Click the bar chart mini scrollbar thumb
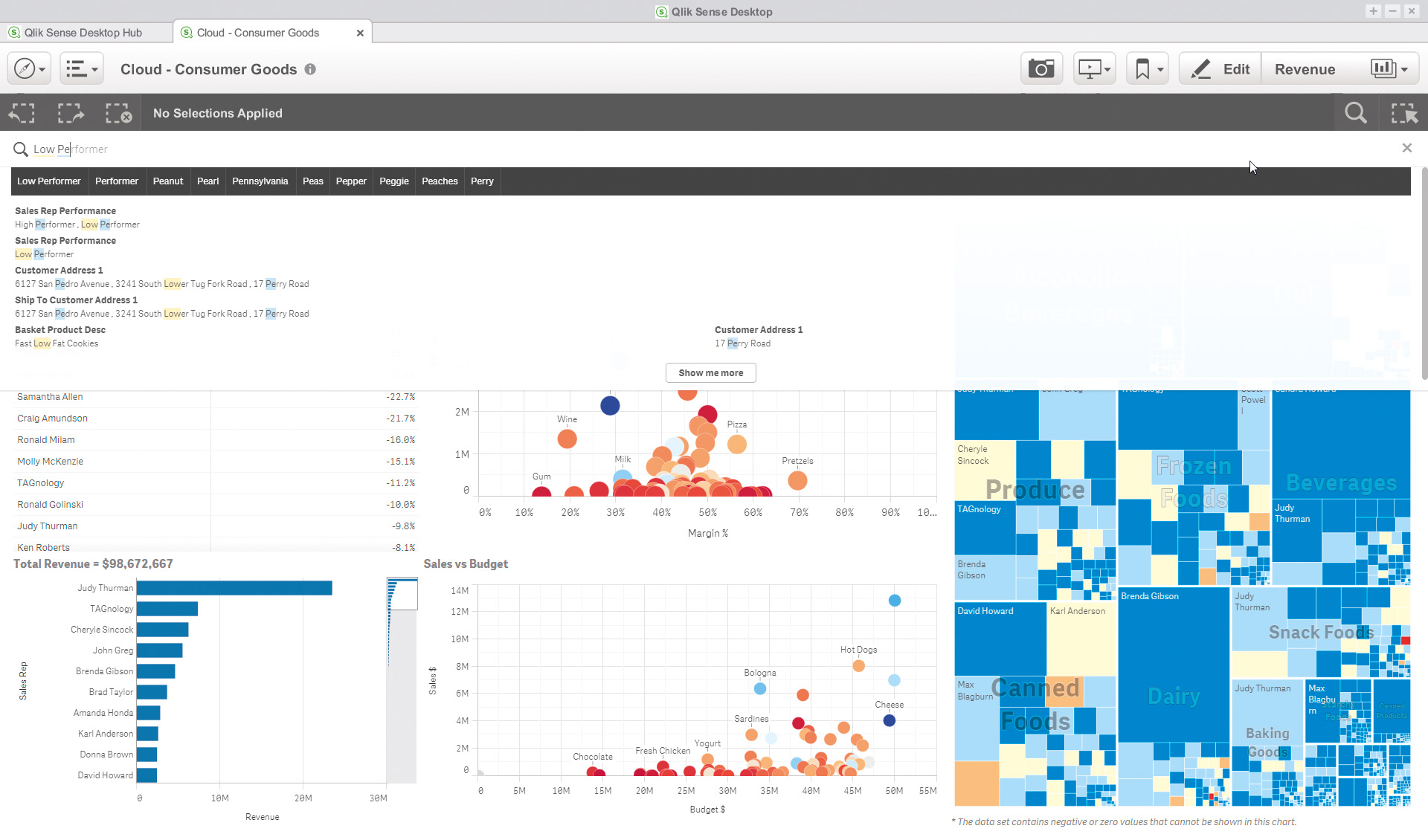The height and width of the screenshot is (840, 1428). coord(402,594)
